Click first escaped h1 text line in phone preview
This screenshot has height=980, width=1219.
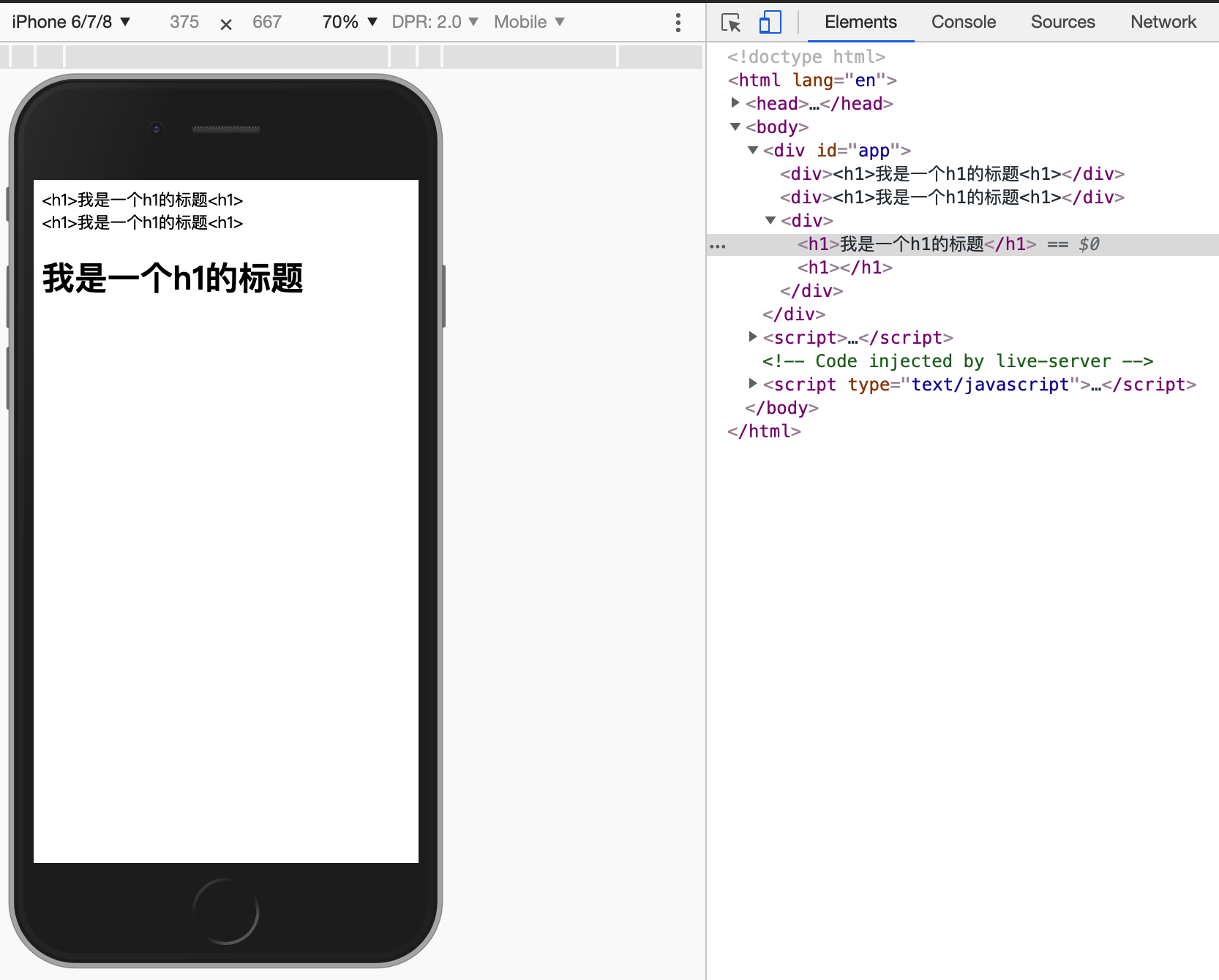point(143,200)
